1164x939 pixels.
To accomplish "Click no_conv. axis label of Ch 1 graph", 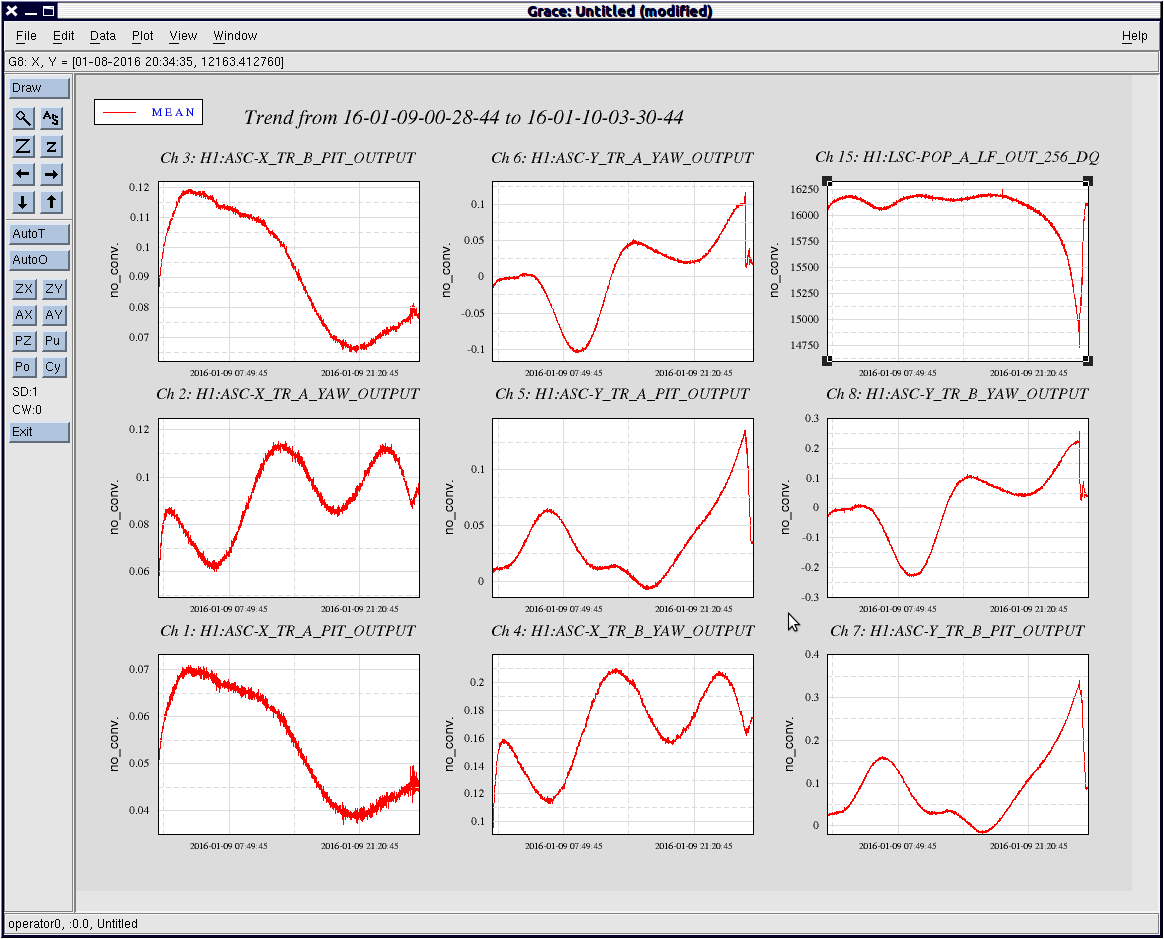I will [114, 744].
